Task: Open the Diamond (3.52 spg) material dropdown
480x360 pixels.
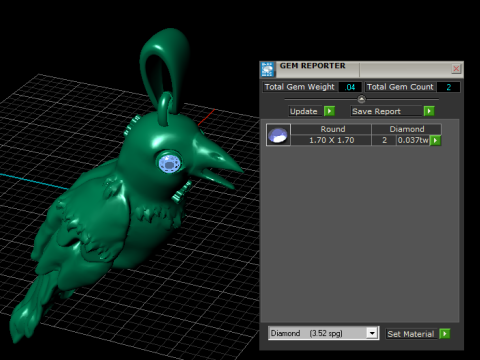Action: 323,333
